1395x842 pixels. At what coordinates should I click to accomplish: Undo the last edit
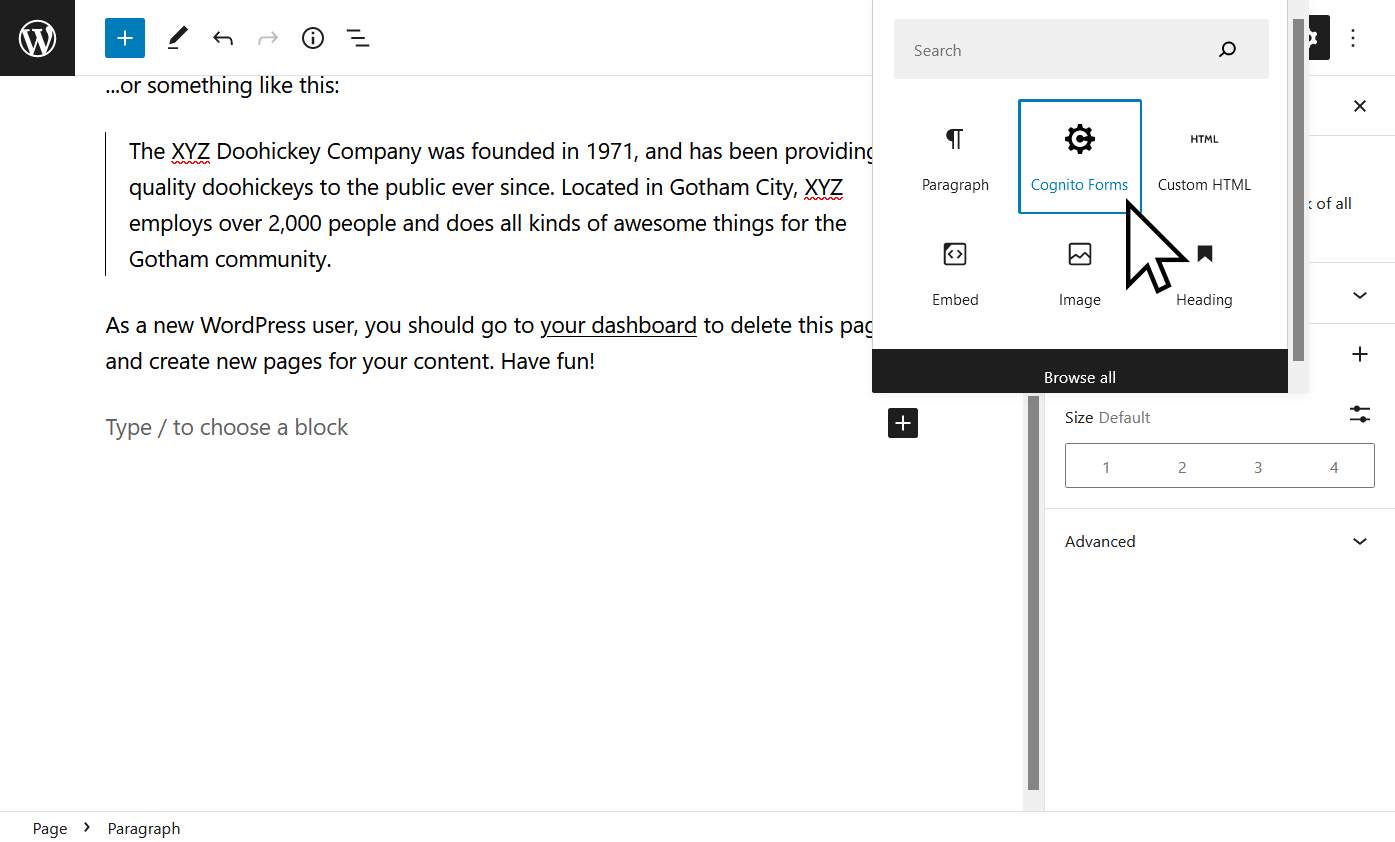point(223,38)
